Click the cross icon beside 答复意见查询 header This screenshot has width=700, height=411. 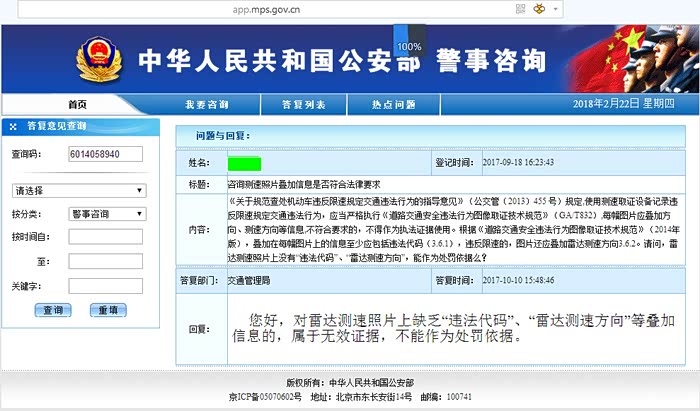[11, 127]
